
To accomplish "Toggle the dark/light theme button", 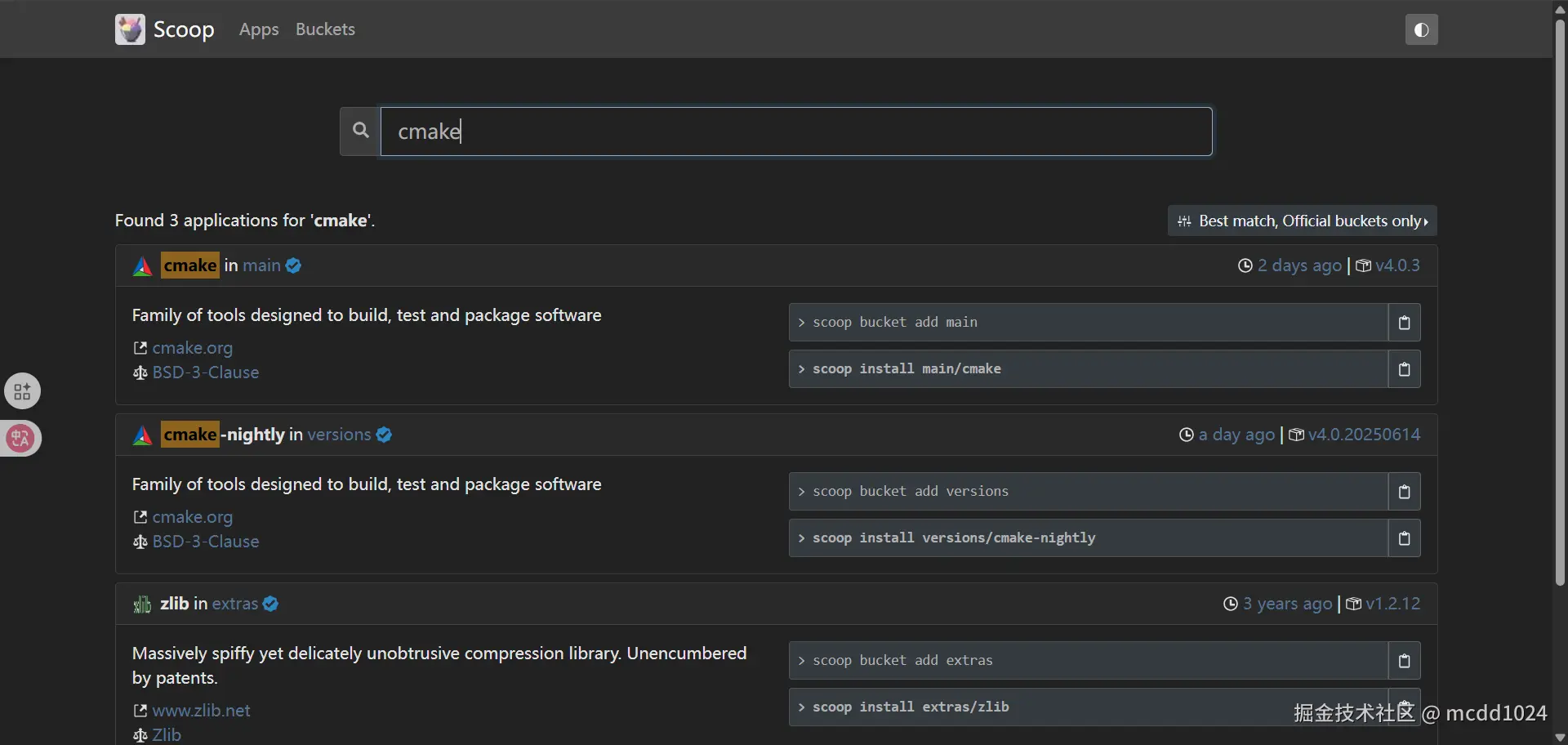I will click(1421, 30).
